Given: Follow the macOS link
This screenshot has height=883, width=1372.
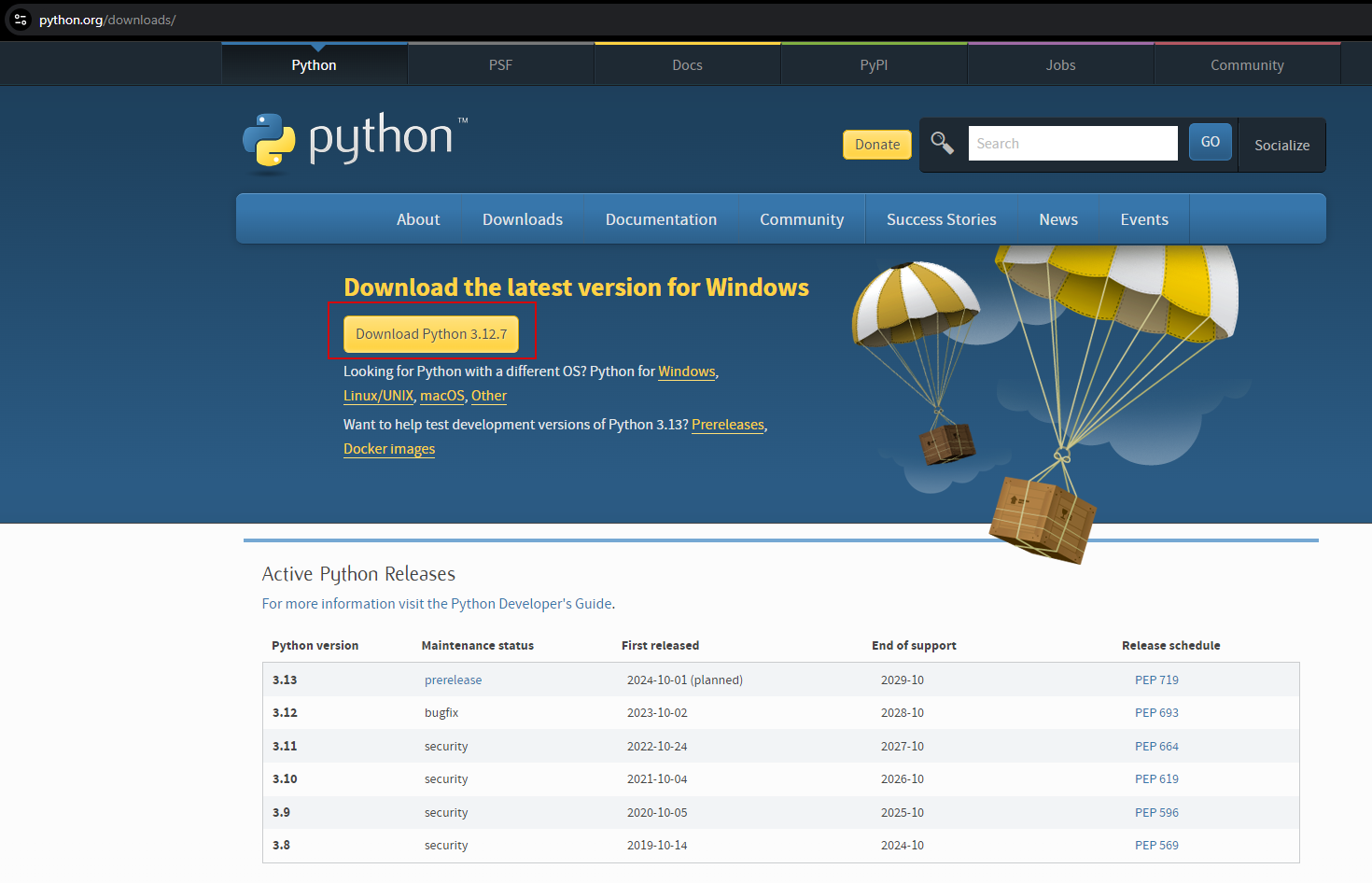Looking at the screenshot, I should coord(442,396).
